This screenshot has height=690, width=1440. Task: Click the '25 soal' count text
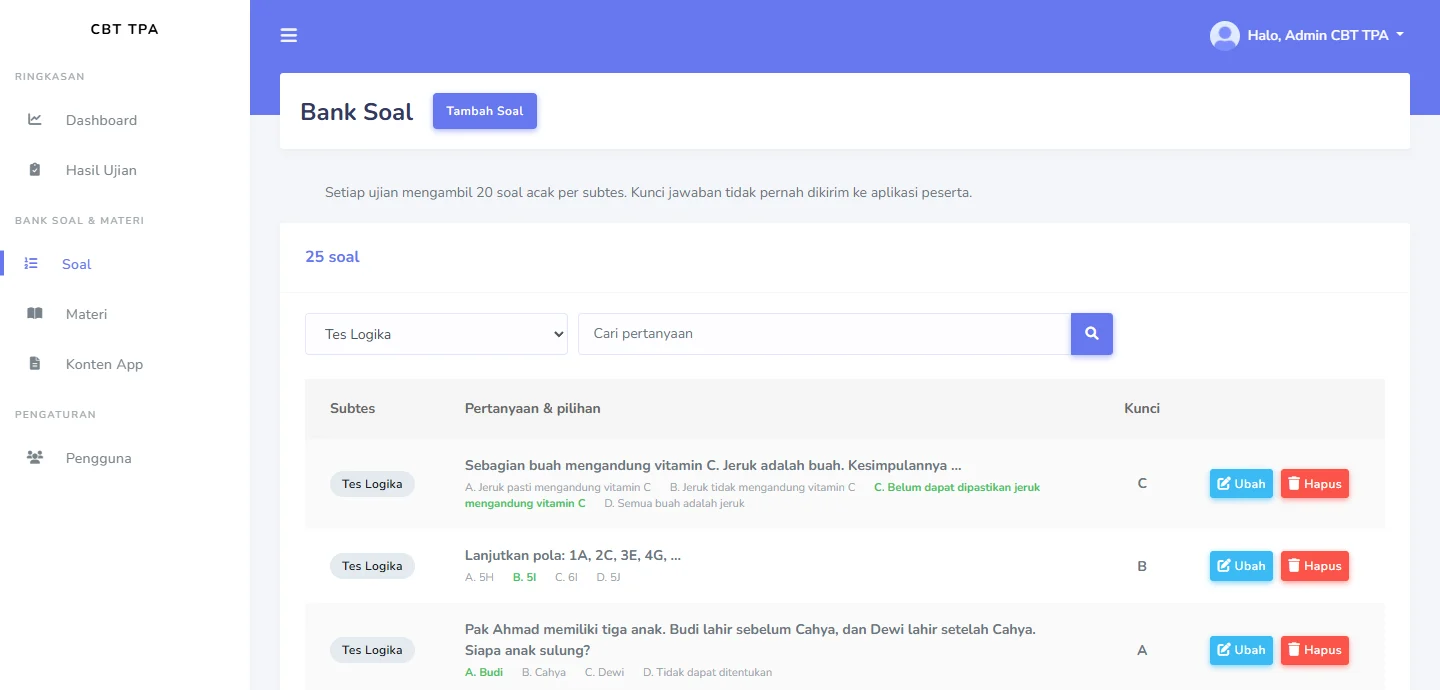click(332, 257)
